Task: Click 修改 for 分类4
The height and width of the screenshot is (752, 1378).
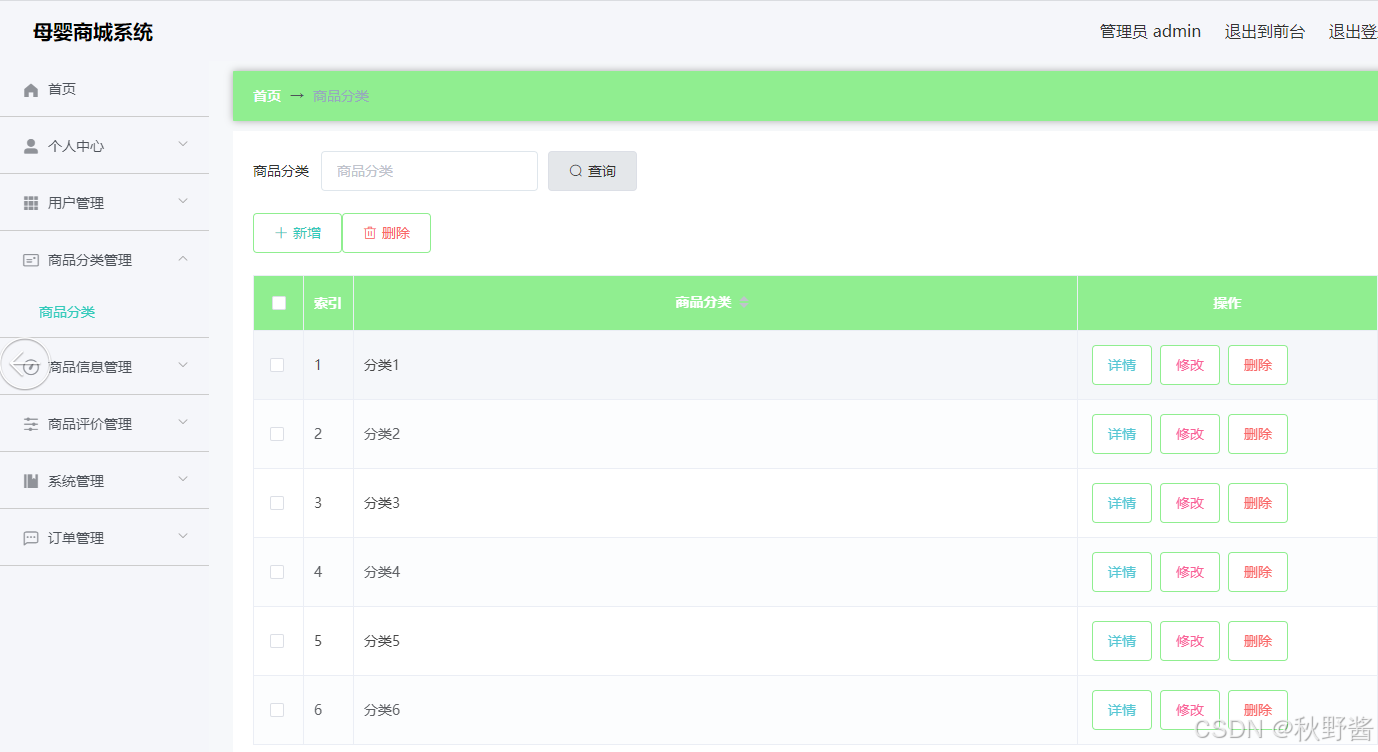Action: coord(1190,572)
